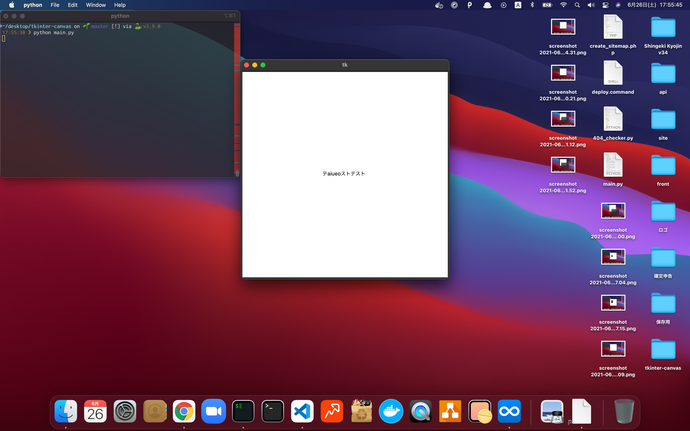Open the Terminal icon with prompt symbol
Screen dimensions: 690x431
(x=273, y=411)
